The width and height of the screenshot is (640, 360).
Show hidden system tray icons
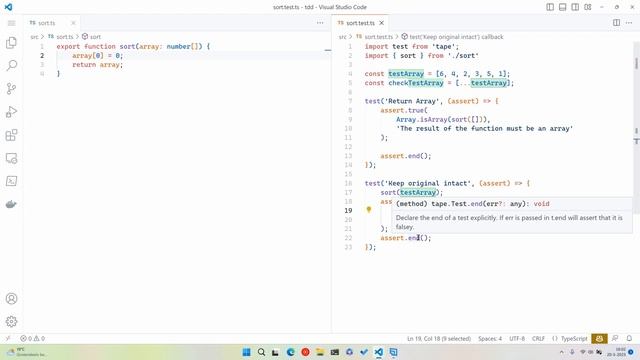(562, 352)
